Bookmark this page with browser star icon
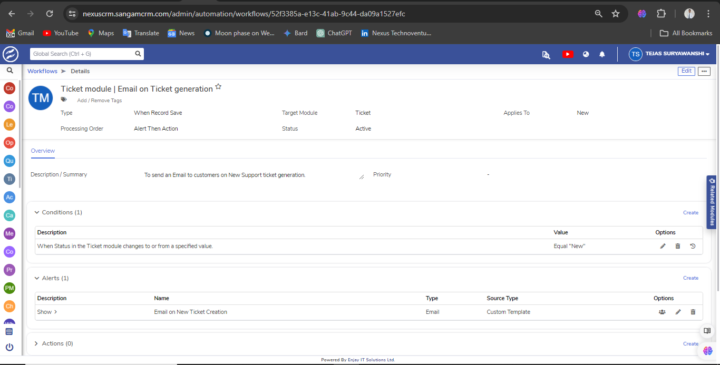The width and height of the screenshot is (720, 365). [616, 14]
